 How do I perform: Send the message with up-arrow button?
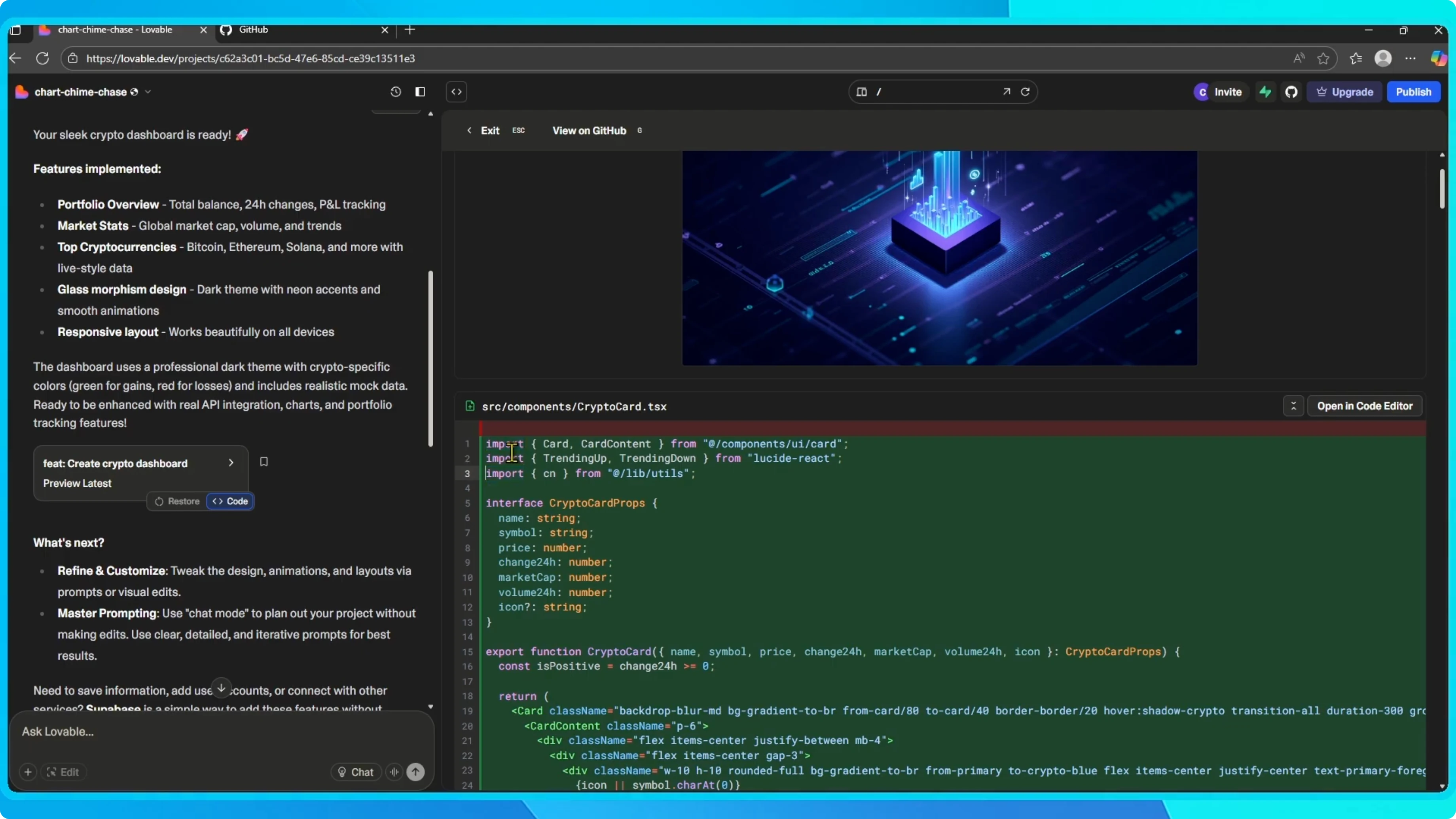pos(415,772)
